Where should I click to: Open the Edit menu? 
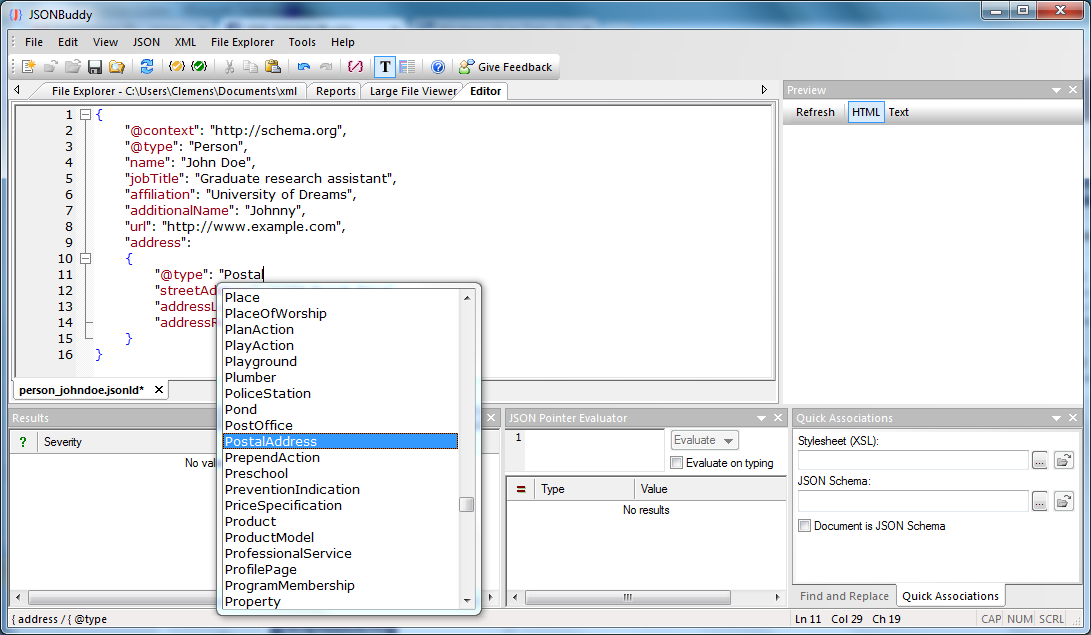(x=67, y=42)
